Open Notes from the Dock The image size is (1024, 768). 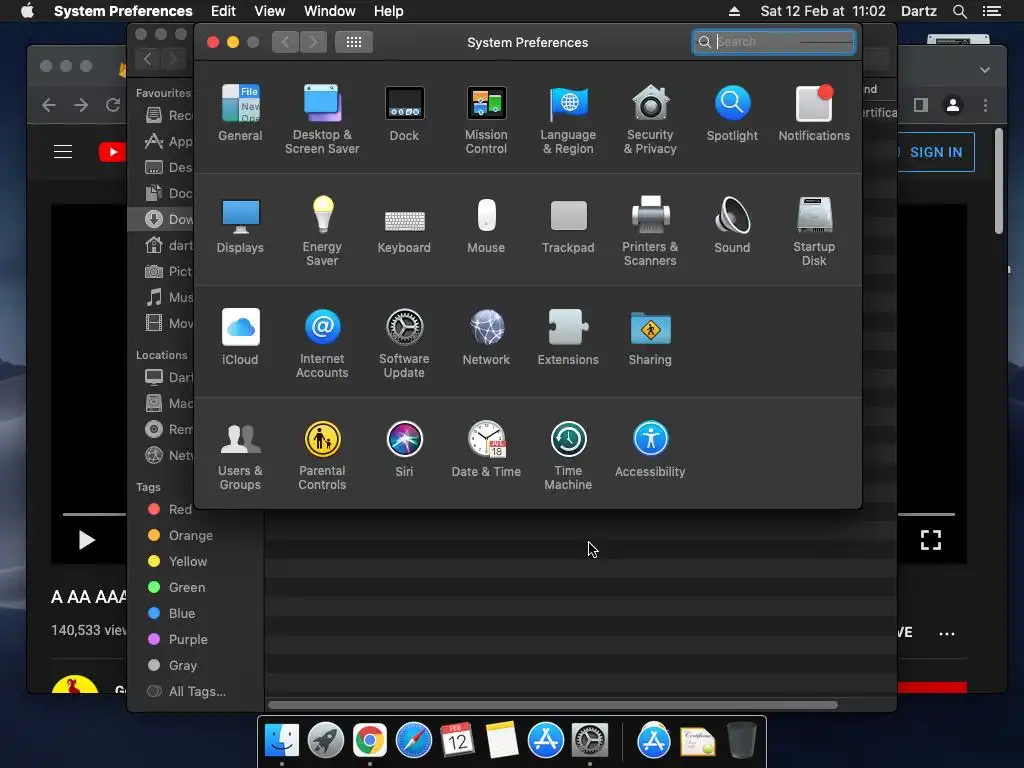[x=502, y=741]
